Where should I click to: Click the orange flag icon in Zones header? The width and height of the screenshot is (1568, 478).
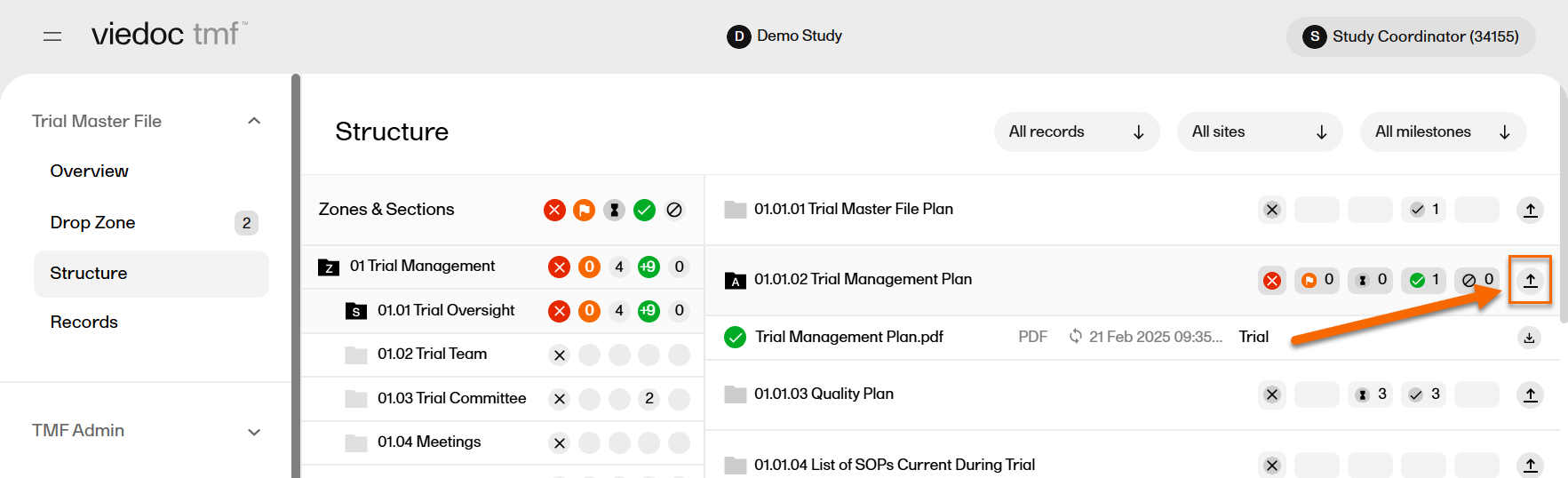pyautogui.click(x=584, y=210)
